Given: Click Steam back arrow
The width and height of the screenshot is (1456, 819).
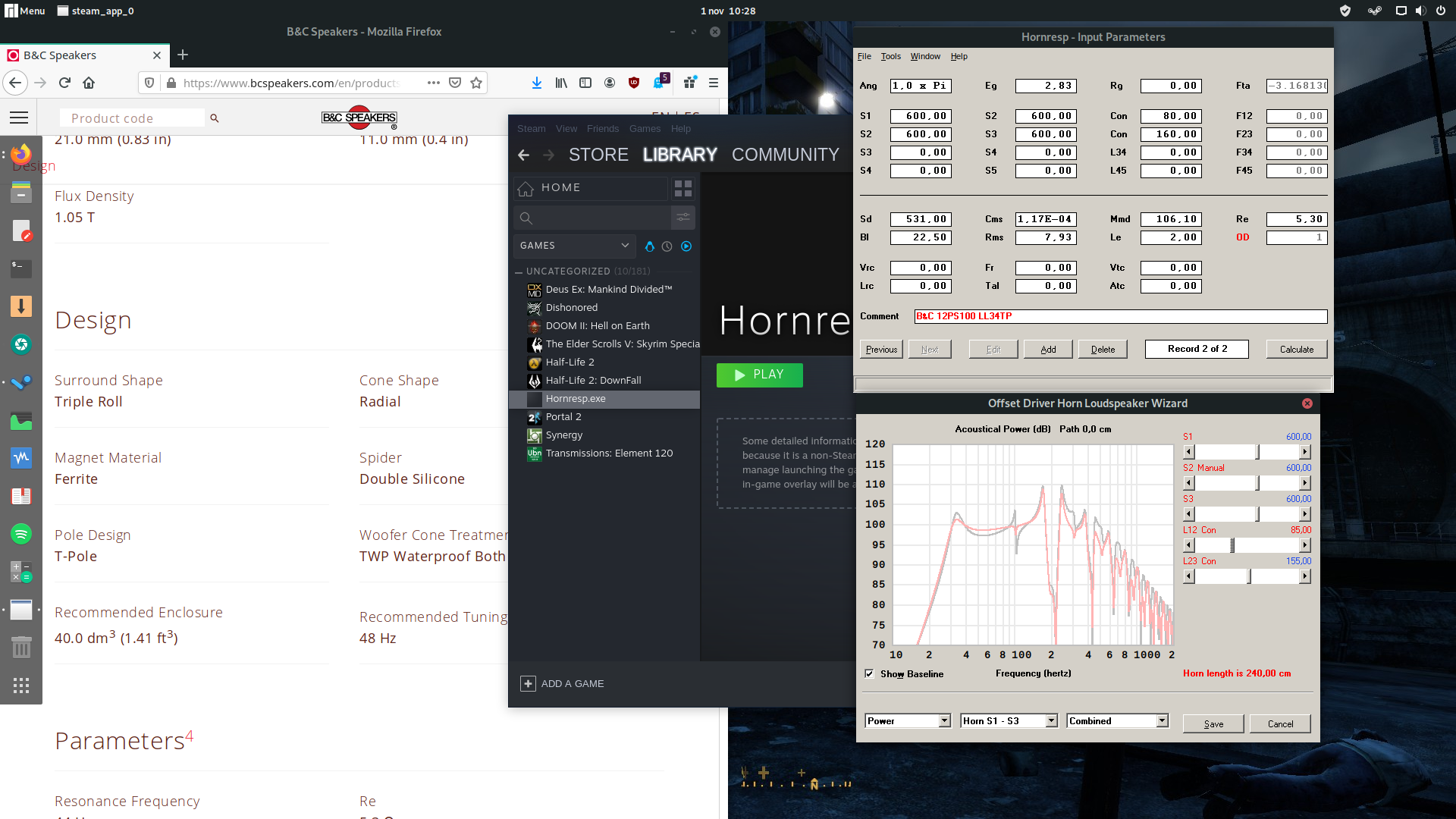Looking at the screenshot, I should tap(523, 155).
